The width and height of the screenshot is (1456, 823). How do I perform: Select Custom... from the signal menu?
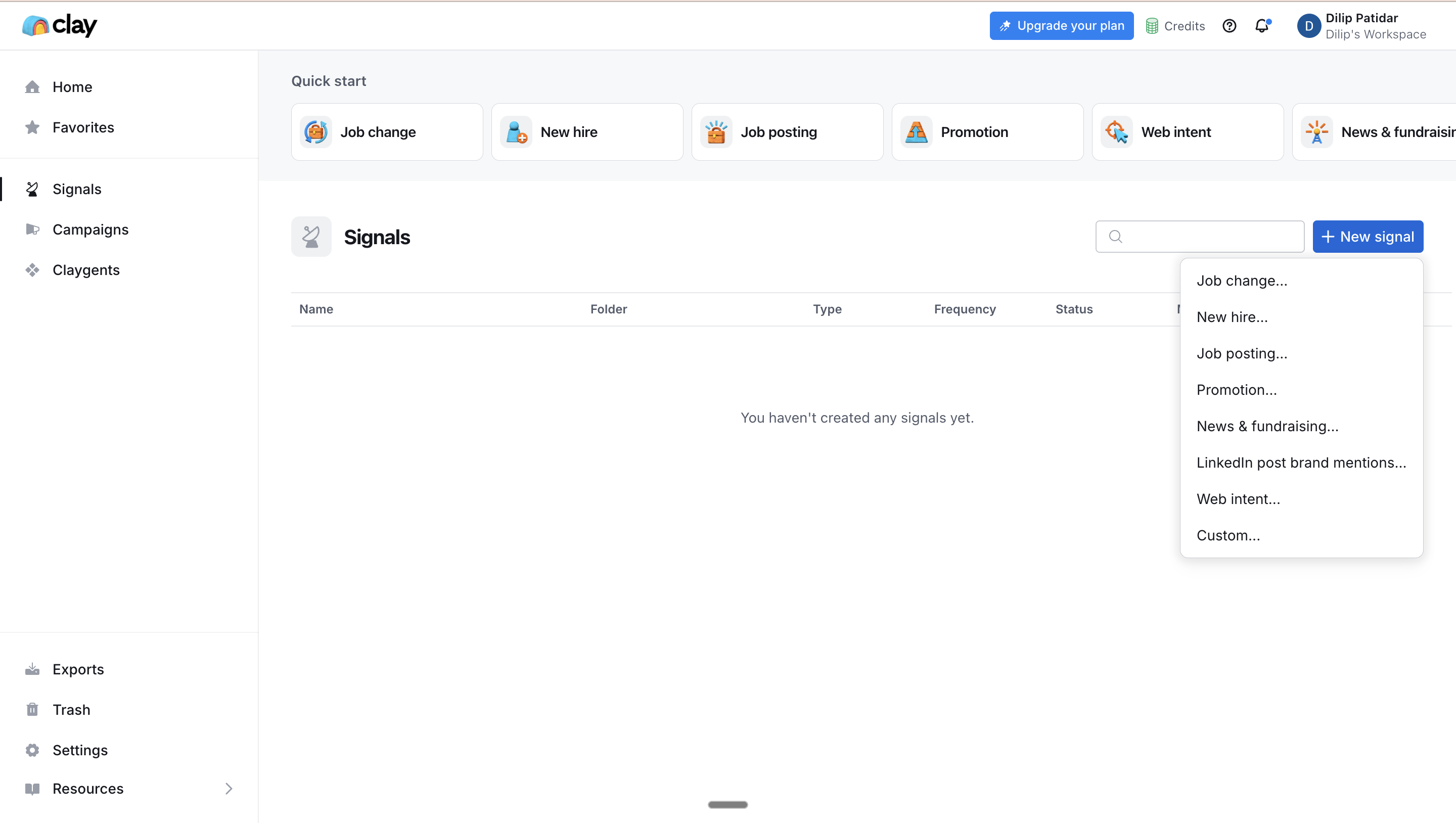point(1228,535)
